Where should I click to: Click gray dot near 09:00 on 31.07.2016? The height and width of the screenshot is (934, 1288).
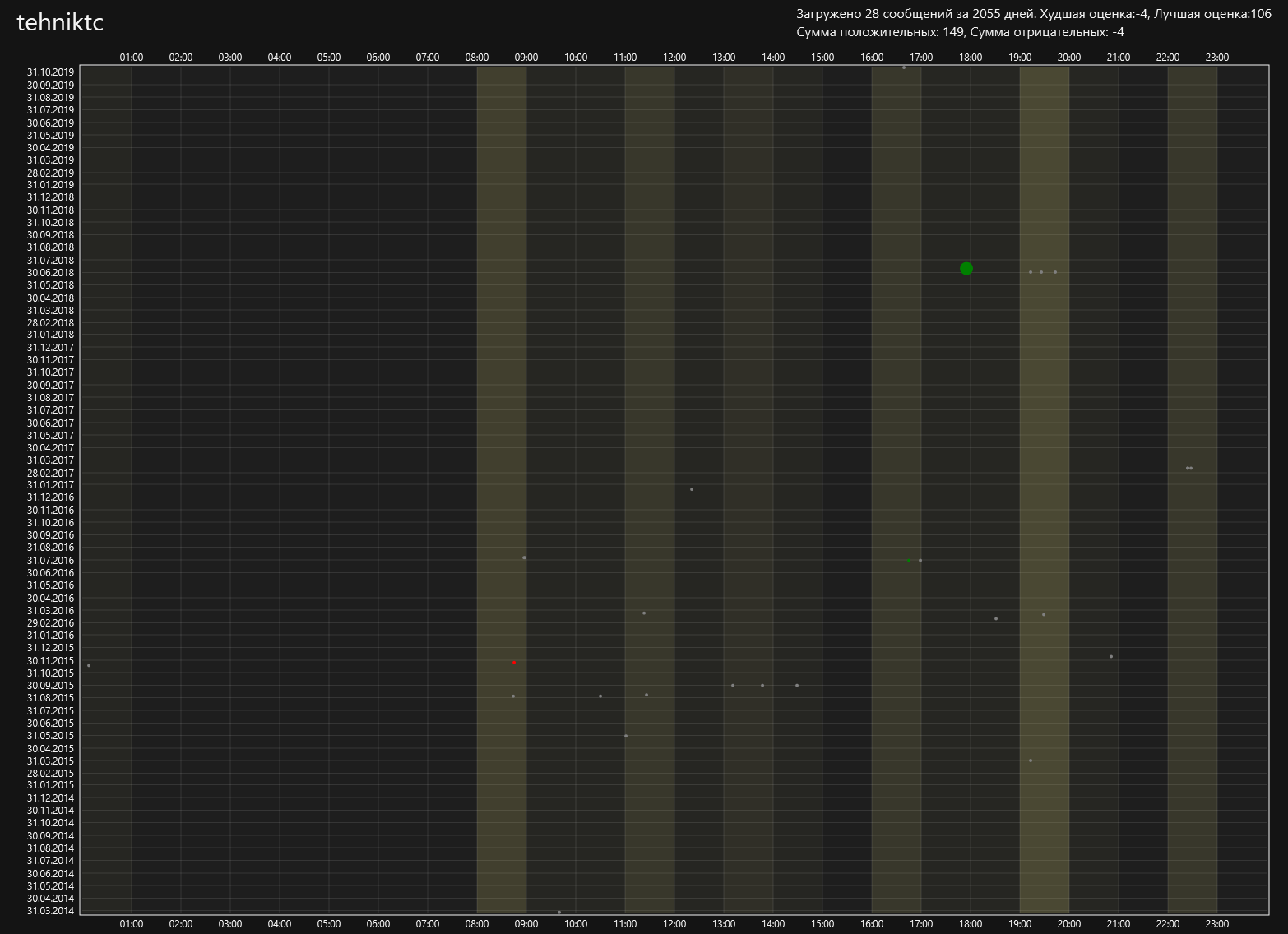524,557
